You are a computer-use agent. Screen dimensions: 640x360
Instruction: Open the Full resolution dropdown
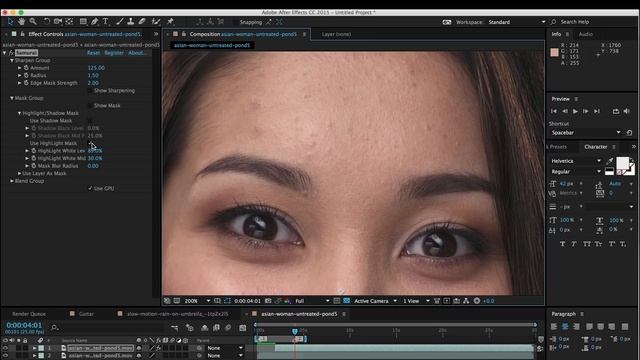point(312,301)
